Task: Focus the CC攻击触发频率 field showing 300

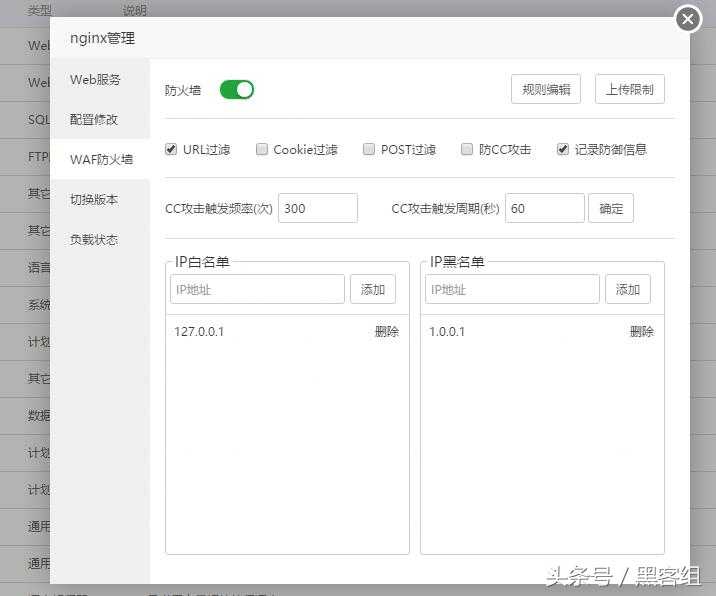Action: click(x=318, y=208)
